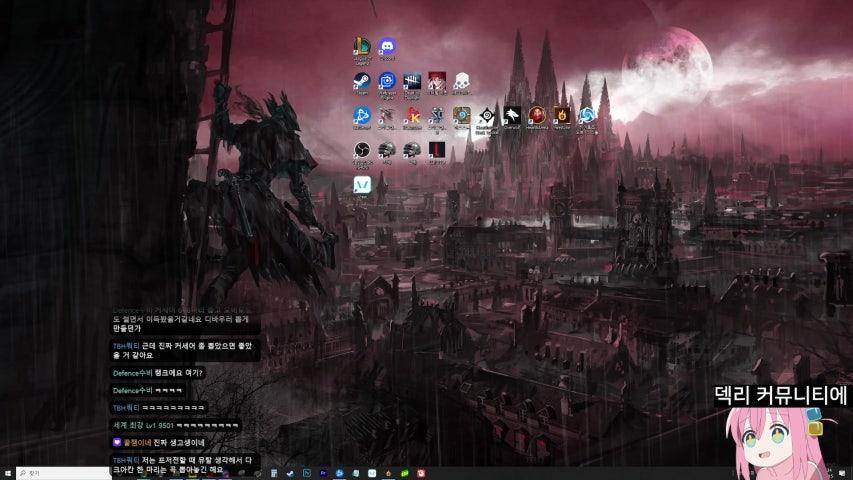Select the blue camera icon beside Steam

(x=387, y=81)
